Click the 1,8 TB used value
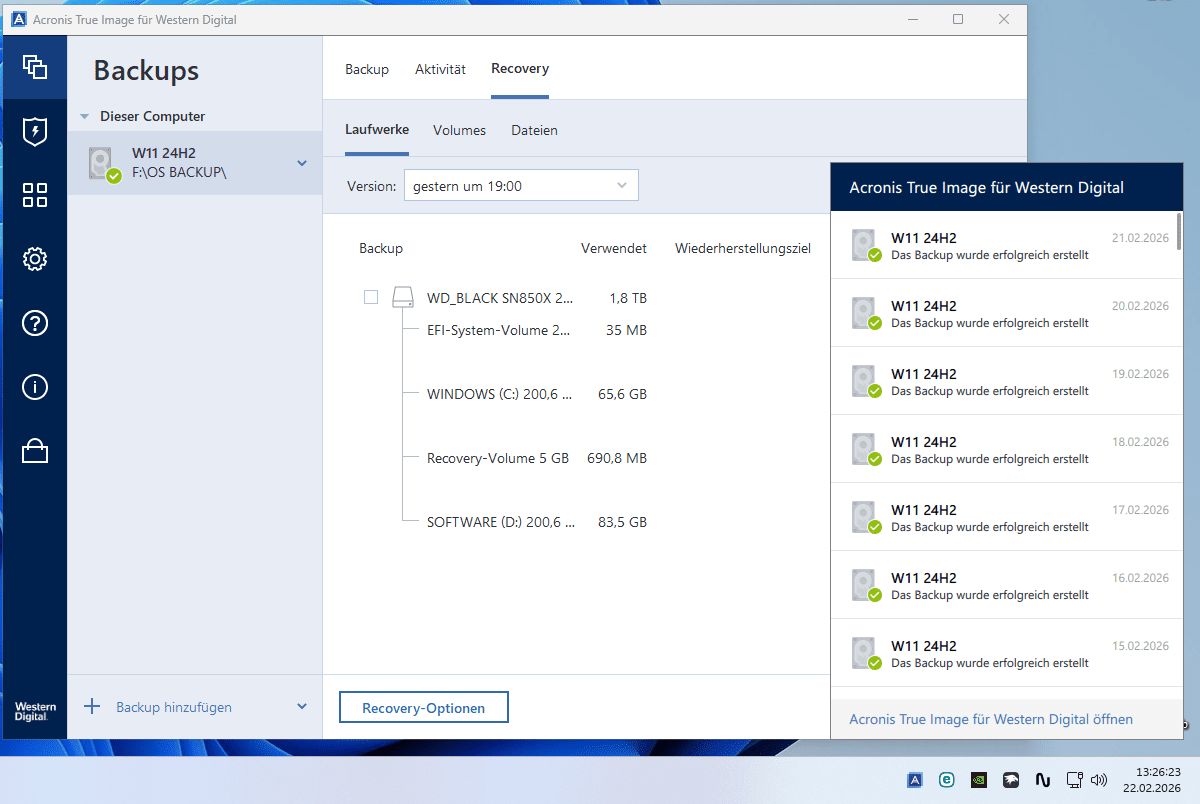 (x=628, y=298)
